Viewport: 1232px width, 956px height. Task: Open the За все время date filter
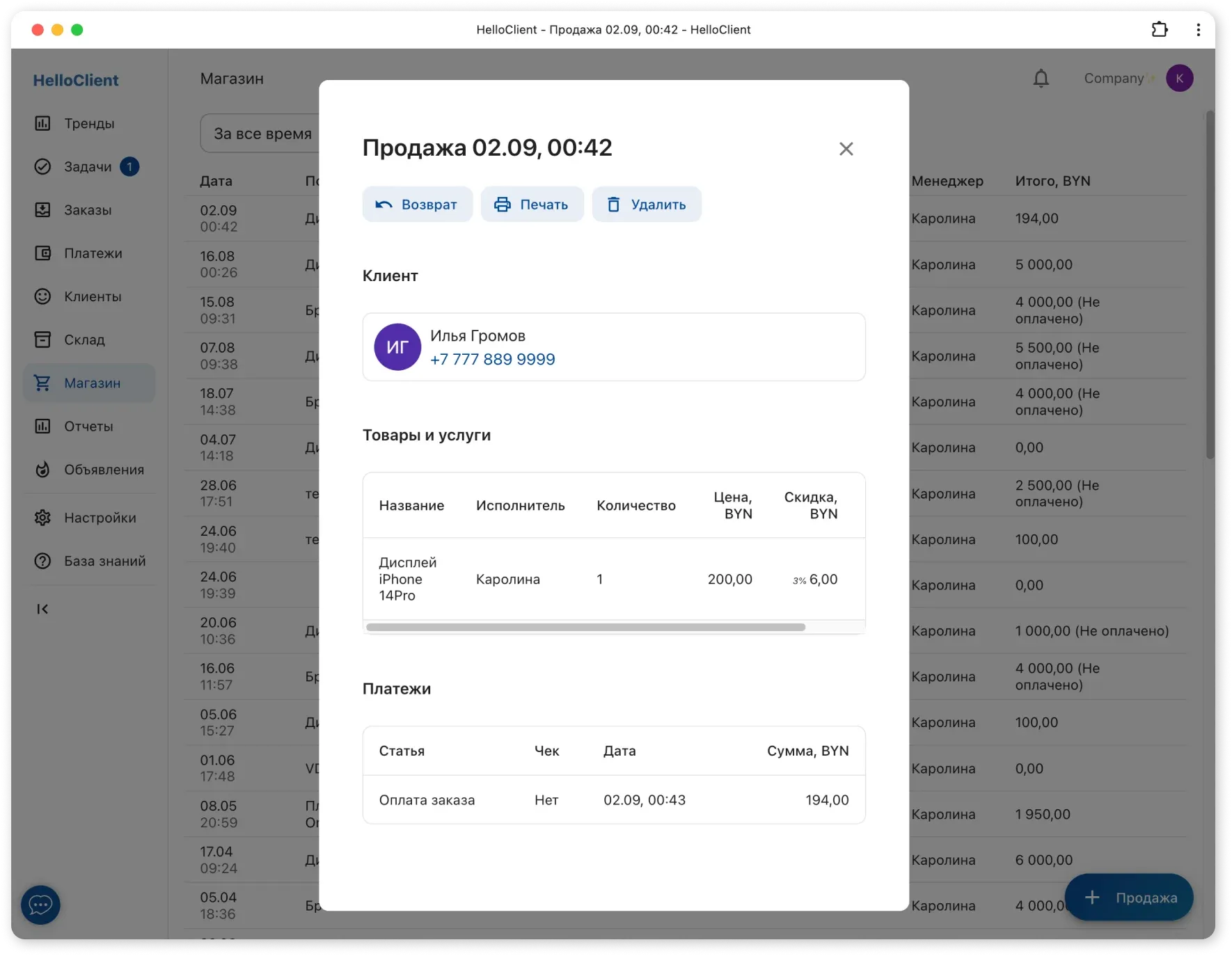[263, 133]
